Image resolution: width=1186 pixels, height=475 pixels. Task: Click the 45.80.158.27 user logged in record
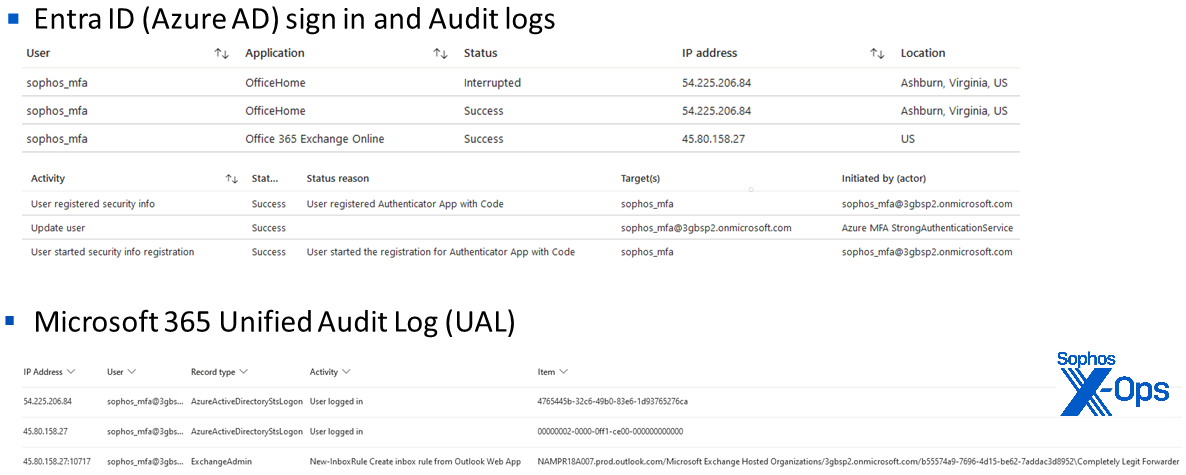point(336,432)
